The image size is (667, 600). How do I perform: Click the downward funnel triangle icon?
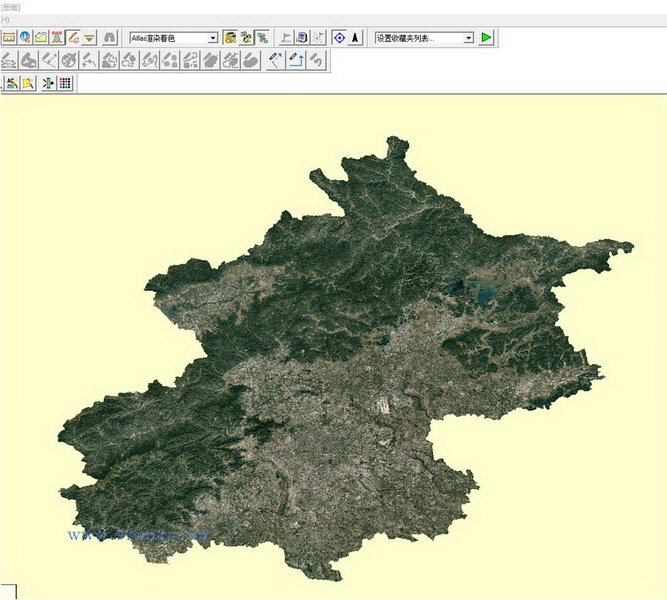pos(89,38)
